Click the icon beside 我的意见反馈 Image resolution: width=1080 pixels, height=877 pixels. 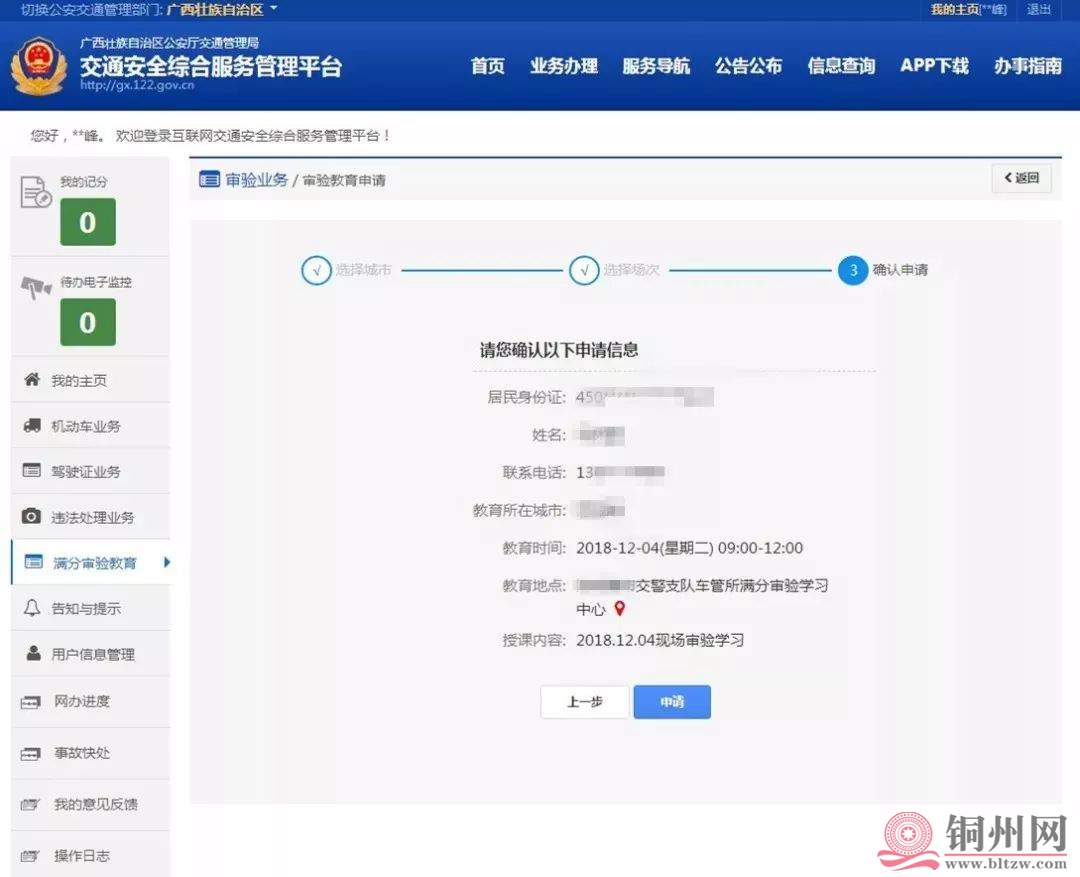click(x=30, y=804)
